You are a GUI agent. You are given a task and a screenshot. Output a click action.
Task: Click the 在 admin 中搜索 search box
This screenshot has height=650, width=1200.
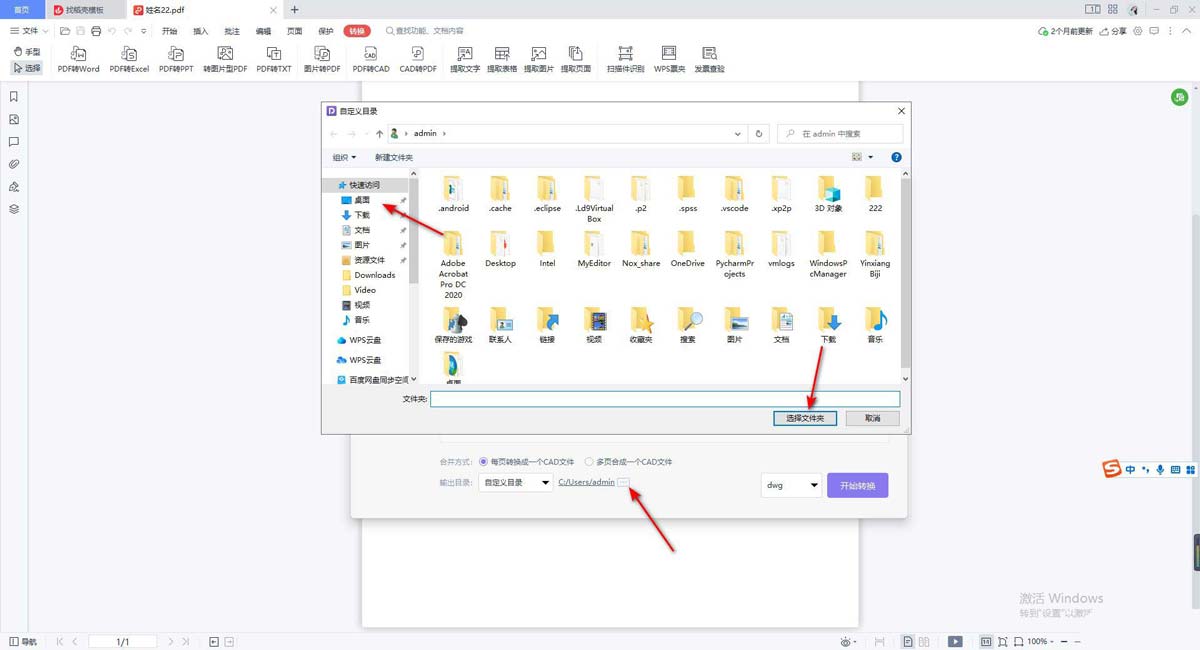point(840,133)
